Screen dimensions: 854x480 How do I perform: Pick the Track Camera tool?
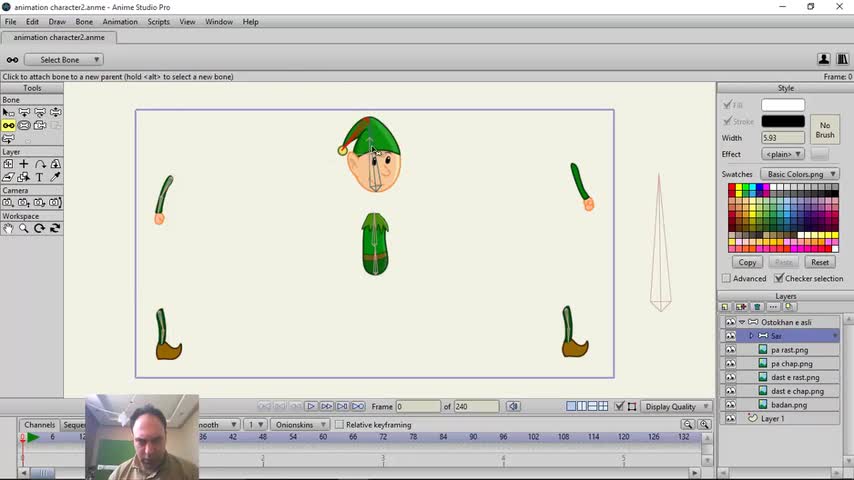(8, 203)
